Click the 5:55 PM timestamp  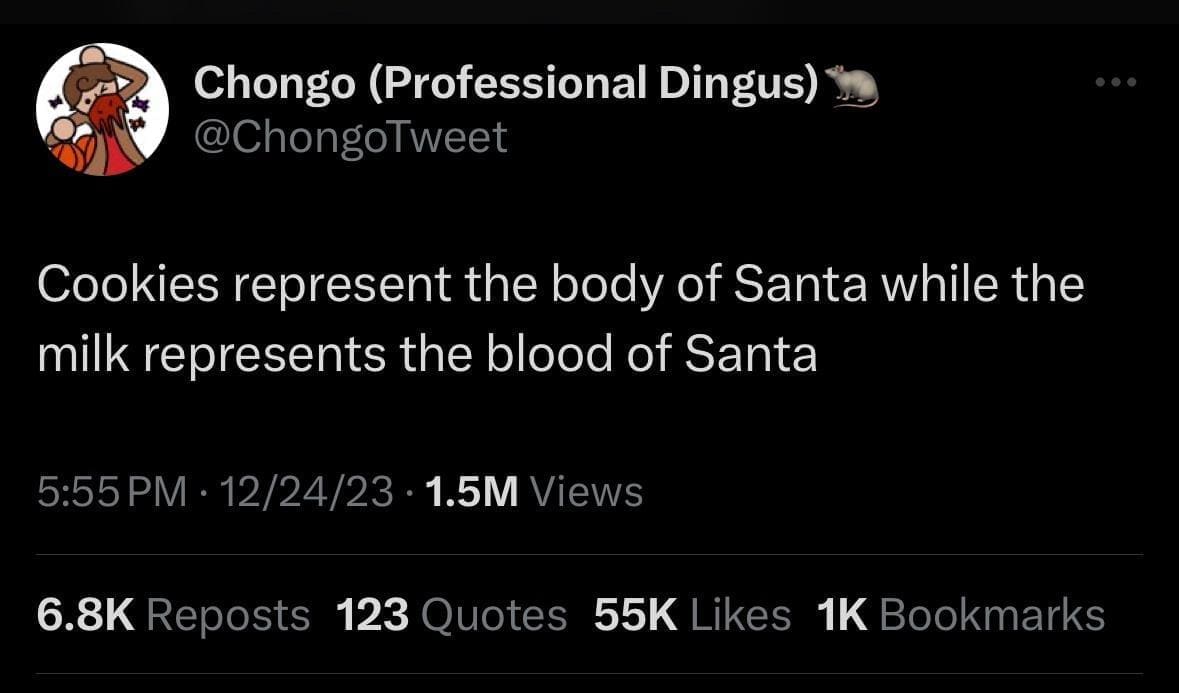[x=112, y=491]
